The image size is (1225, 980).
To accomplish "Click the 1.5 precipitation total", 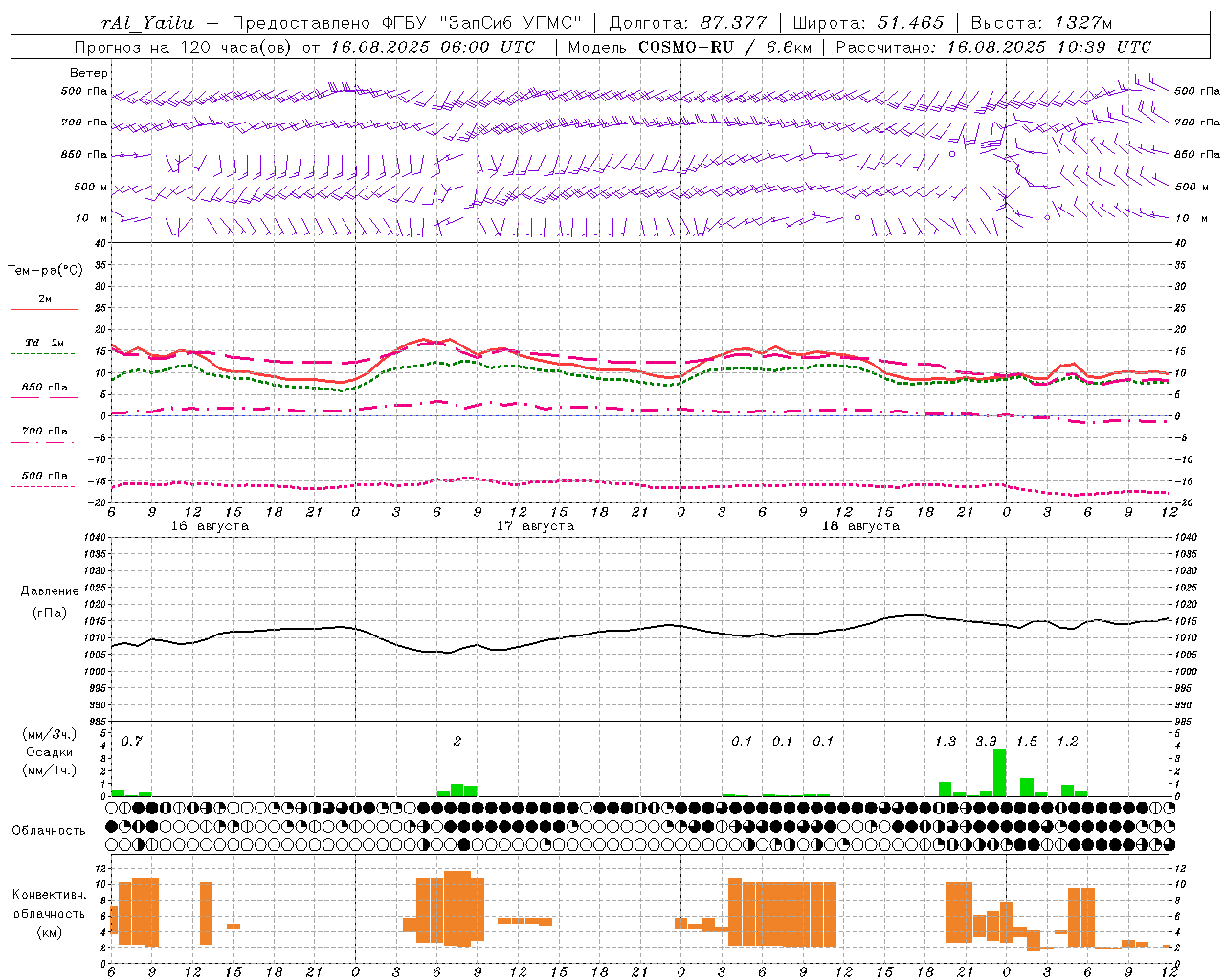I will pos(1027,742).
